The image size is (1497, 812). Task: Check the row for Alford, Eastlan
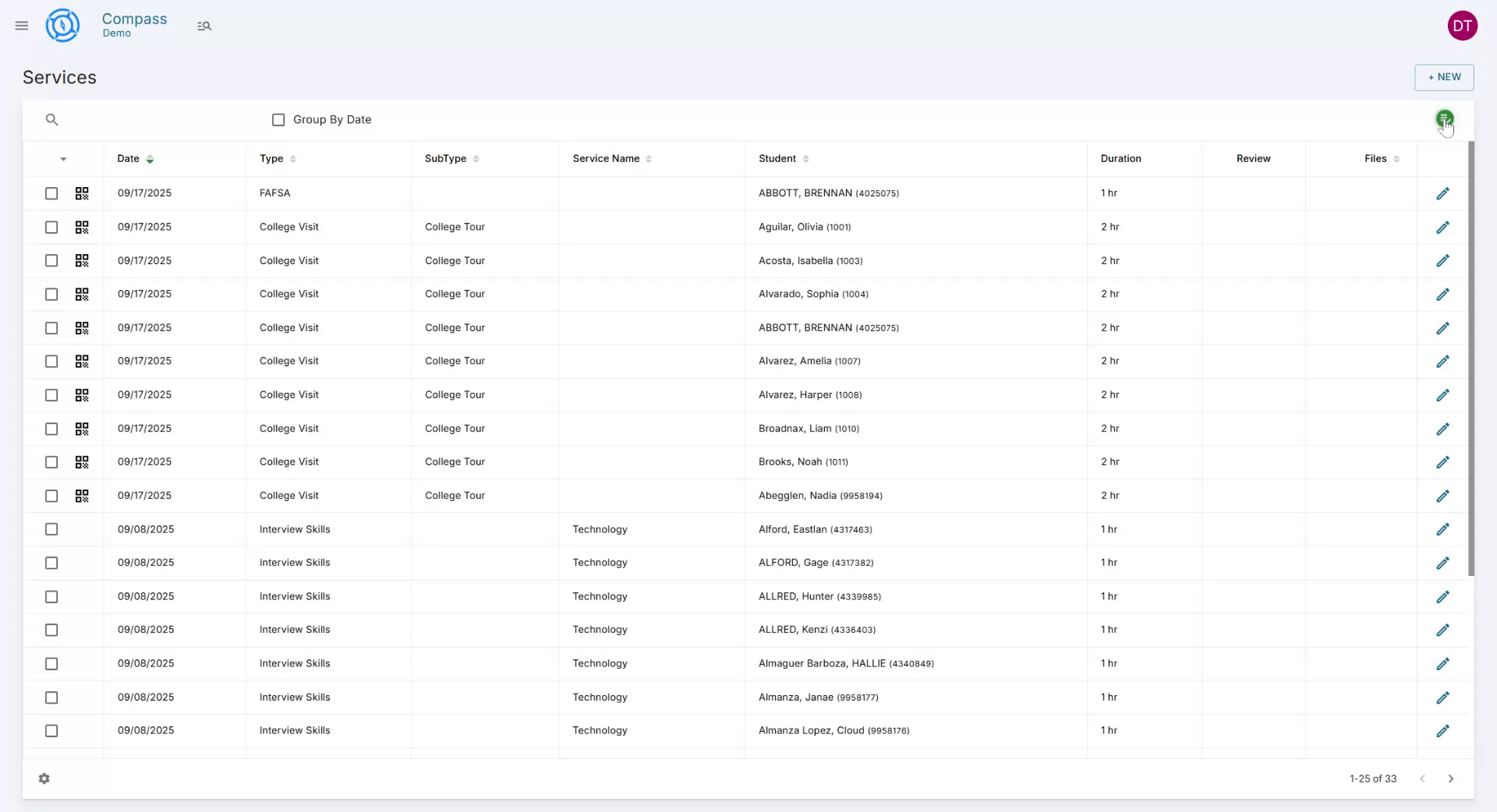point(51,529)
